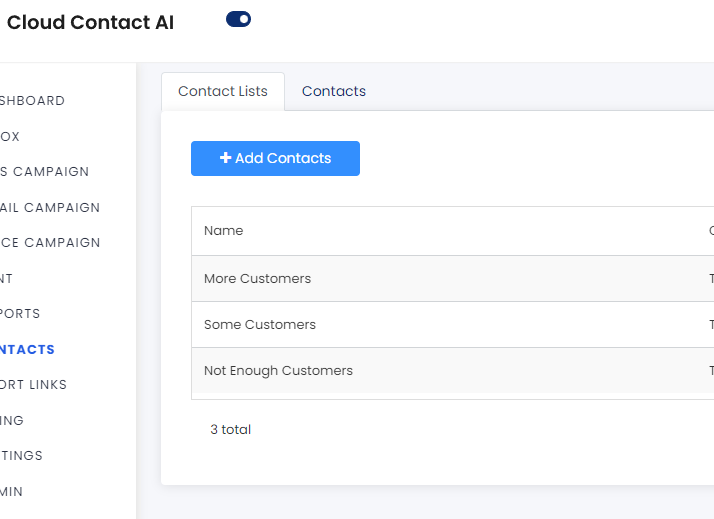
Task: Open Inbox from the sidebar
Action: 10,137
